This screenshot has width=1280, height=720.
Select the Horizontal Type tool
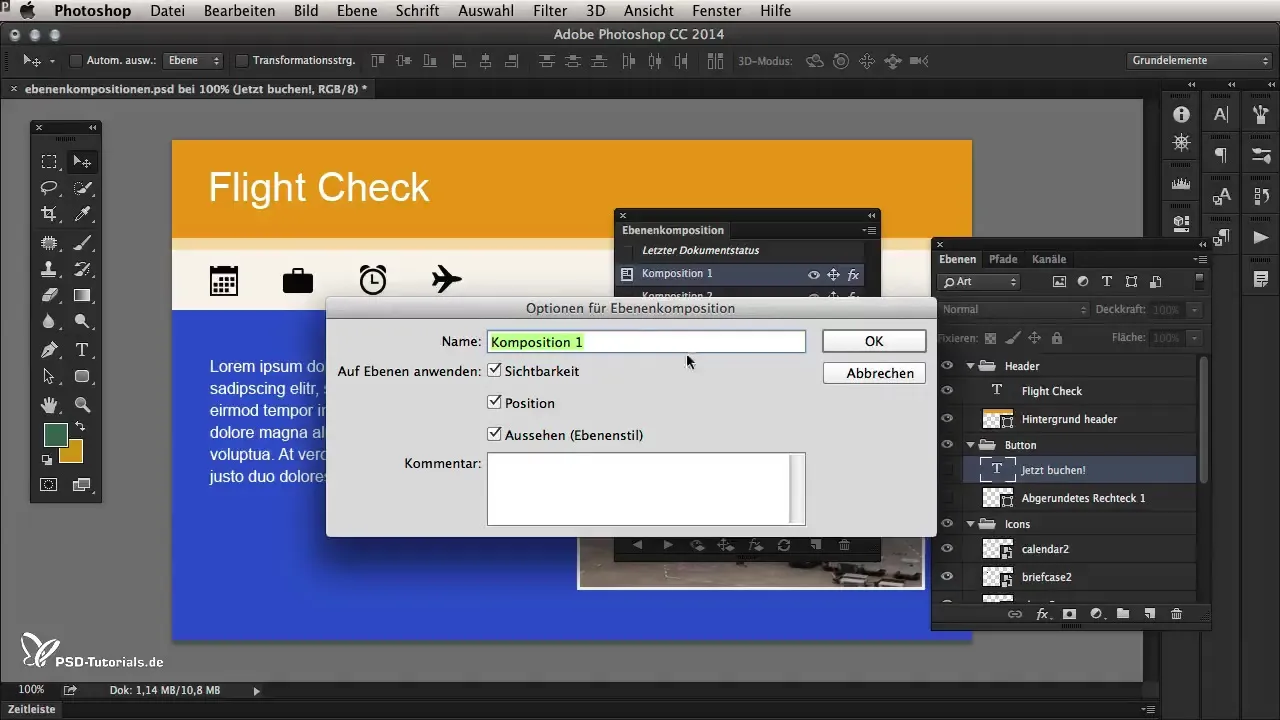coord(82,350)
